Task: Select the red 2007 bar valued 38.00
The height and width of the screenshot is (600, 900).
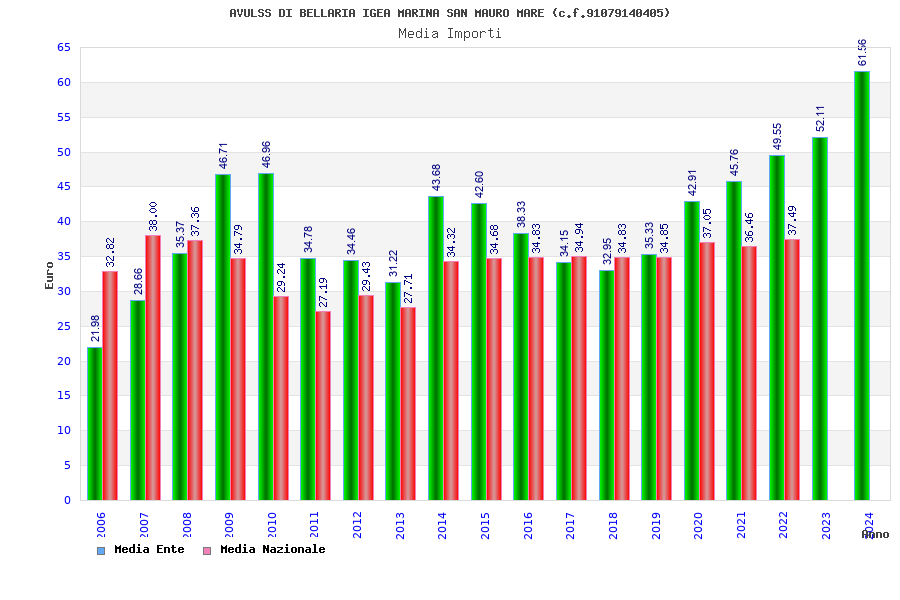Action: click(x=153, y=367)
